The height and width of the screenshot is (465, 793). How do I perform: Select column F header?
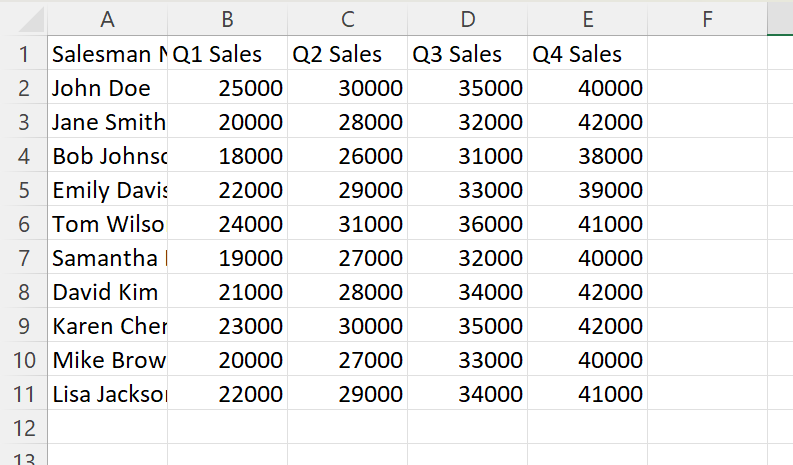[x=707, y=18]
